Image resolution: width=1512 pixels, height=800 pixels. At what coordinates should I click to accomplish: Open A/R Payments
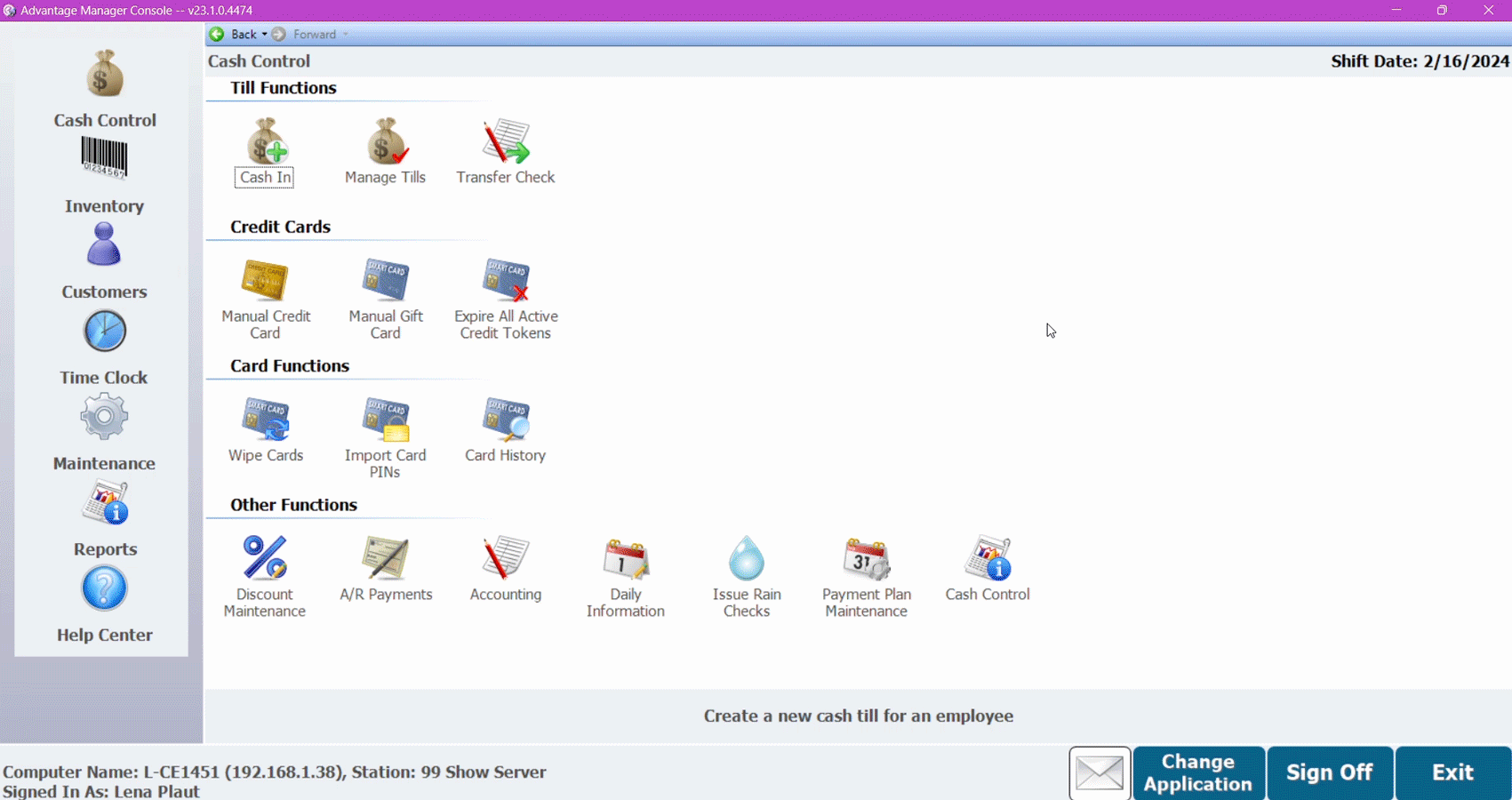tap(386, 569)
